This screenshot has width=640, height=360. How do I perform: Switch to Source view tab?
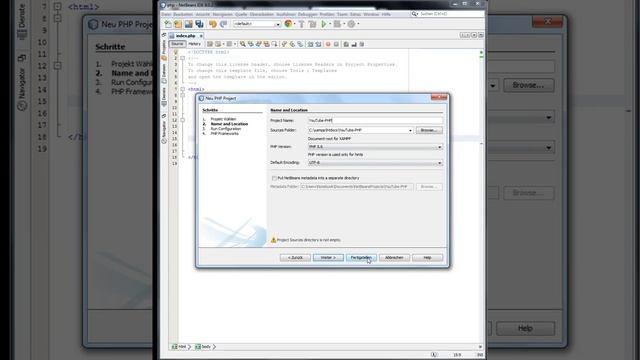click(177, 44)
